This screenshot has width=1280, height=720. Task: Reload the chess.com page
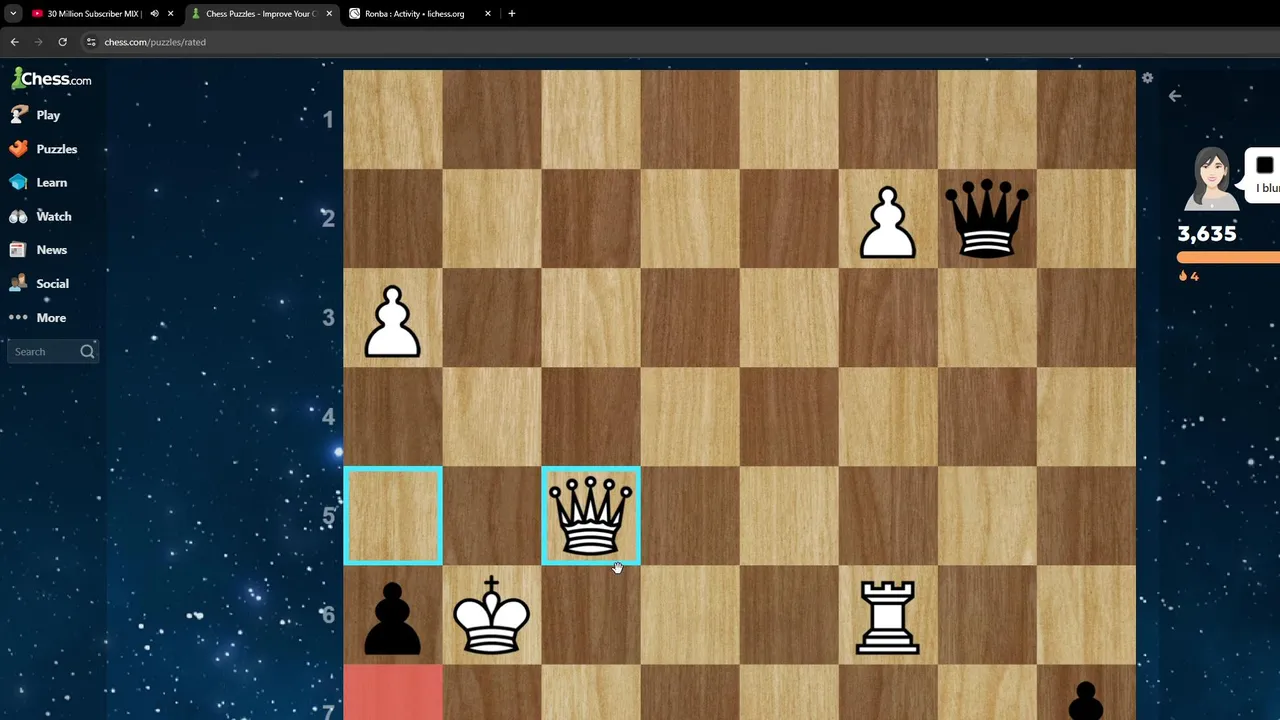pos(62,42)
